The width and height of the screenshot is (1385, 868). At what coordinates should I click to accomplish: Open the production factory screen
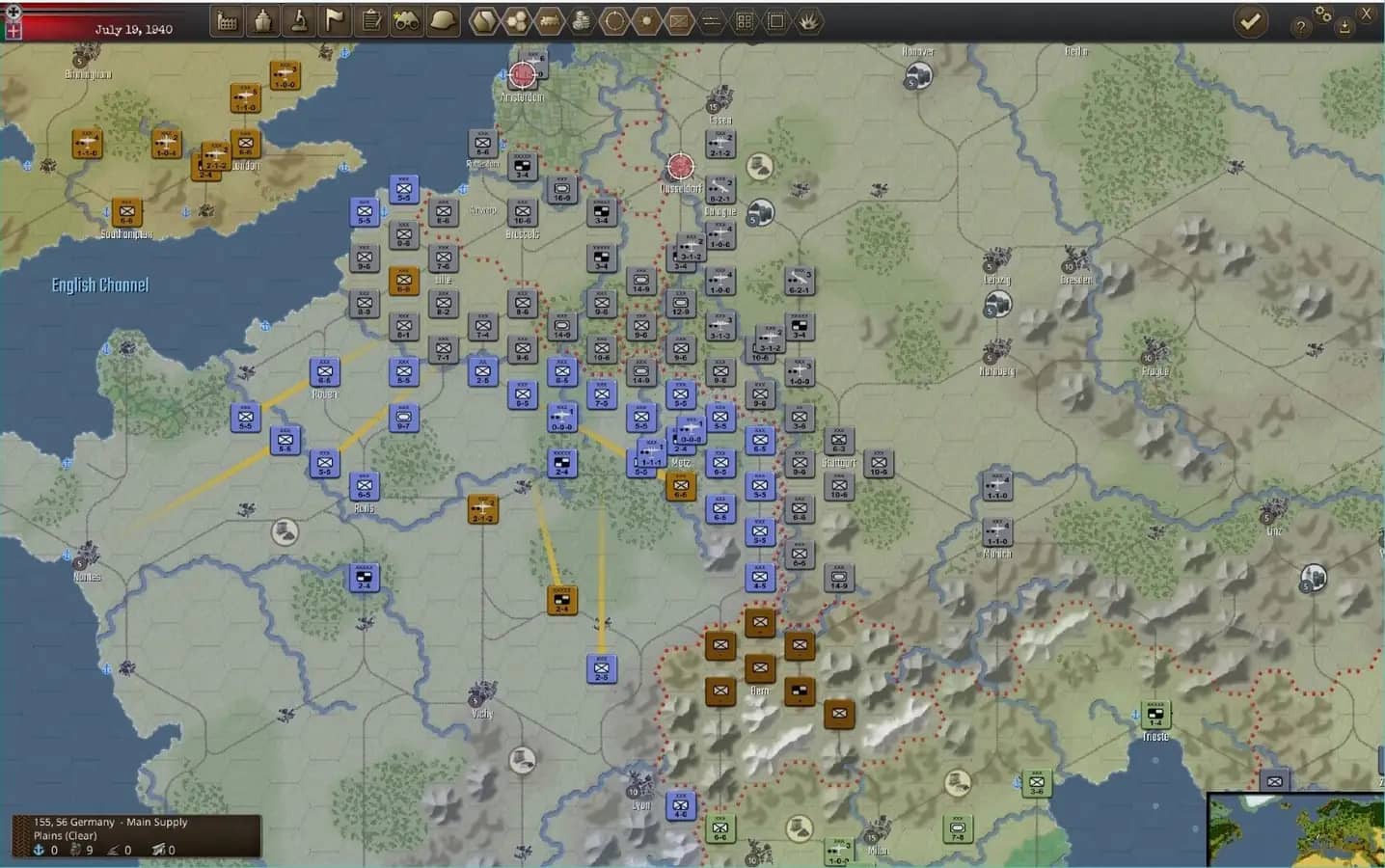tap(228, 19)
